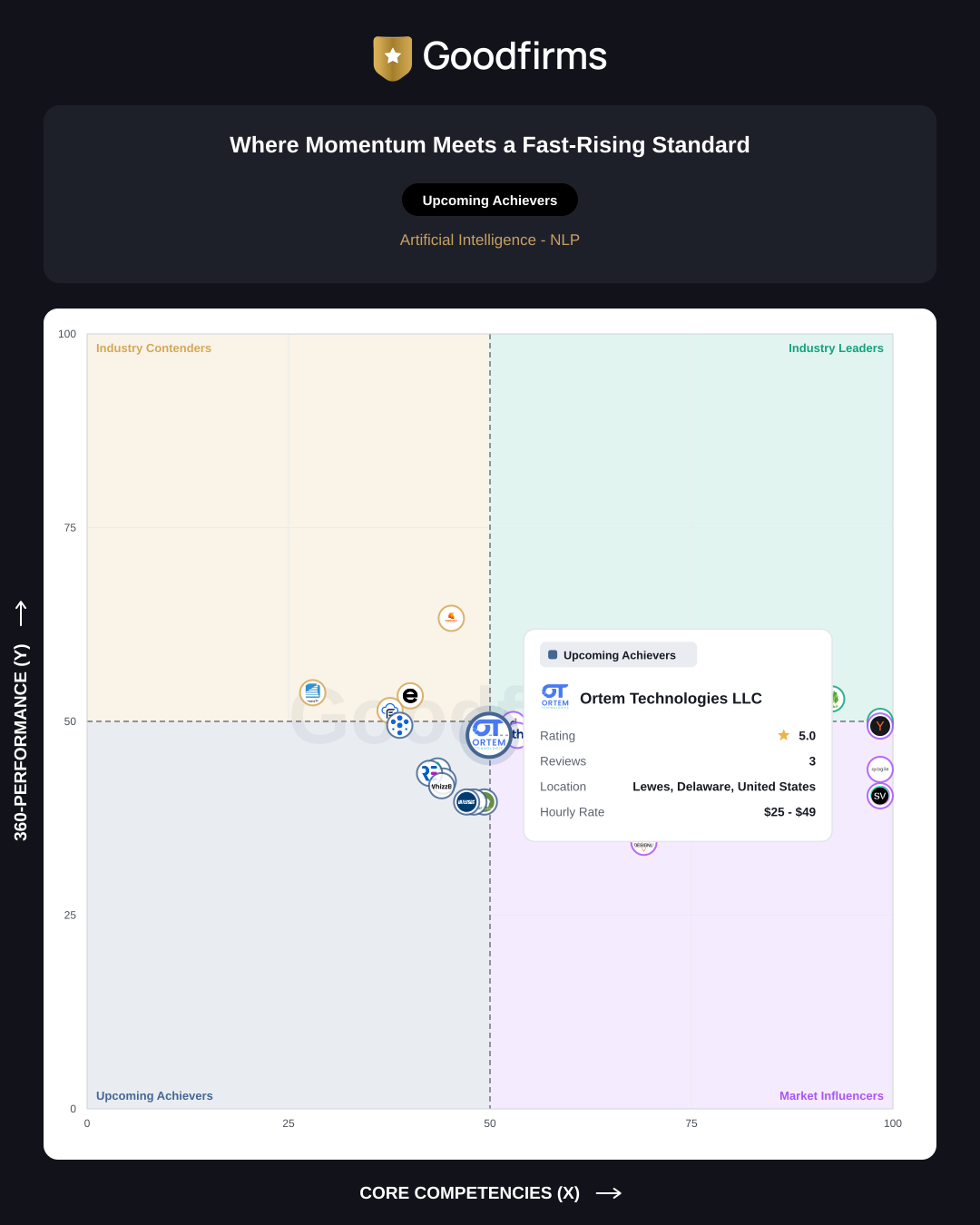The height and width of the screenshot is (1225, 980).
Task: Click the DESIGNU marker below the tooltip
Action: pyautogui.click(x=643, y=847)
